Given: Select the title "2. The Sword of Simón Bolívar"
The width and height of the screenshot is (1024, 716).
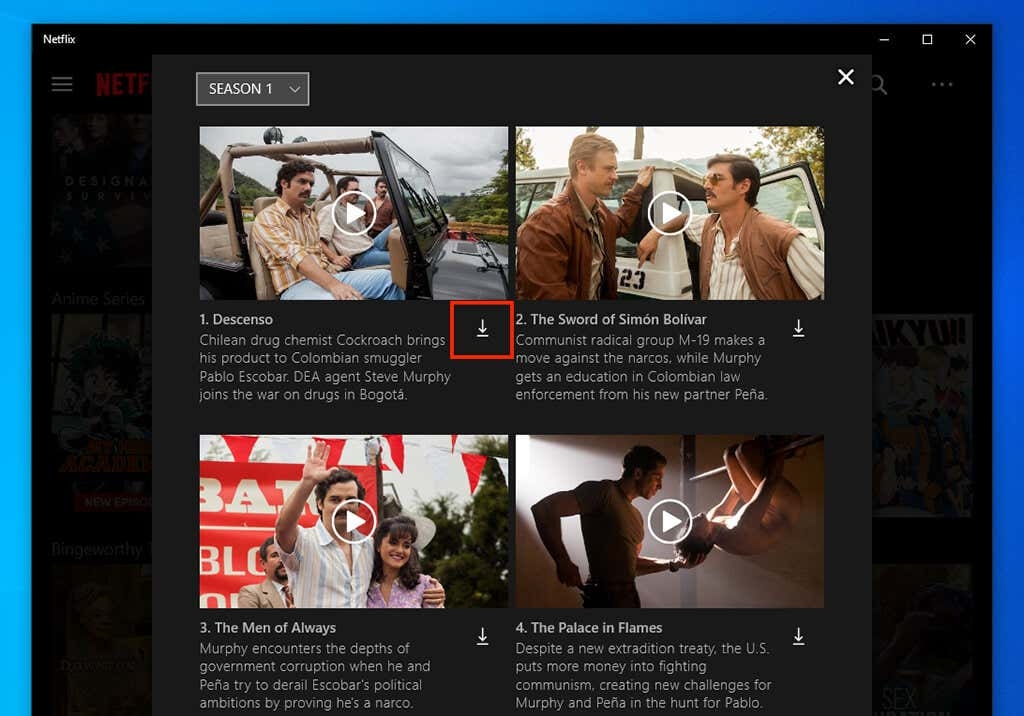Looking at the screenshot, I should 611,319.
